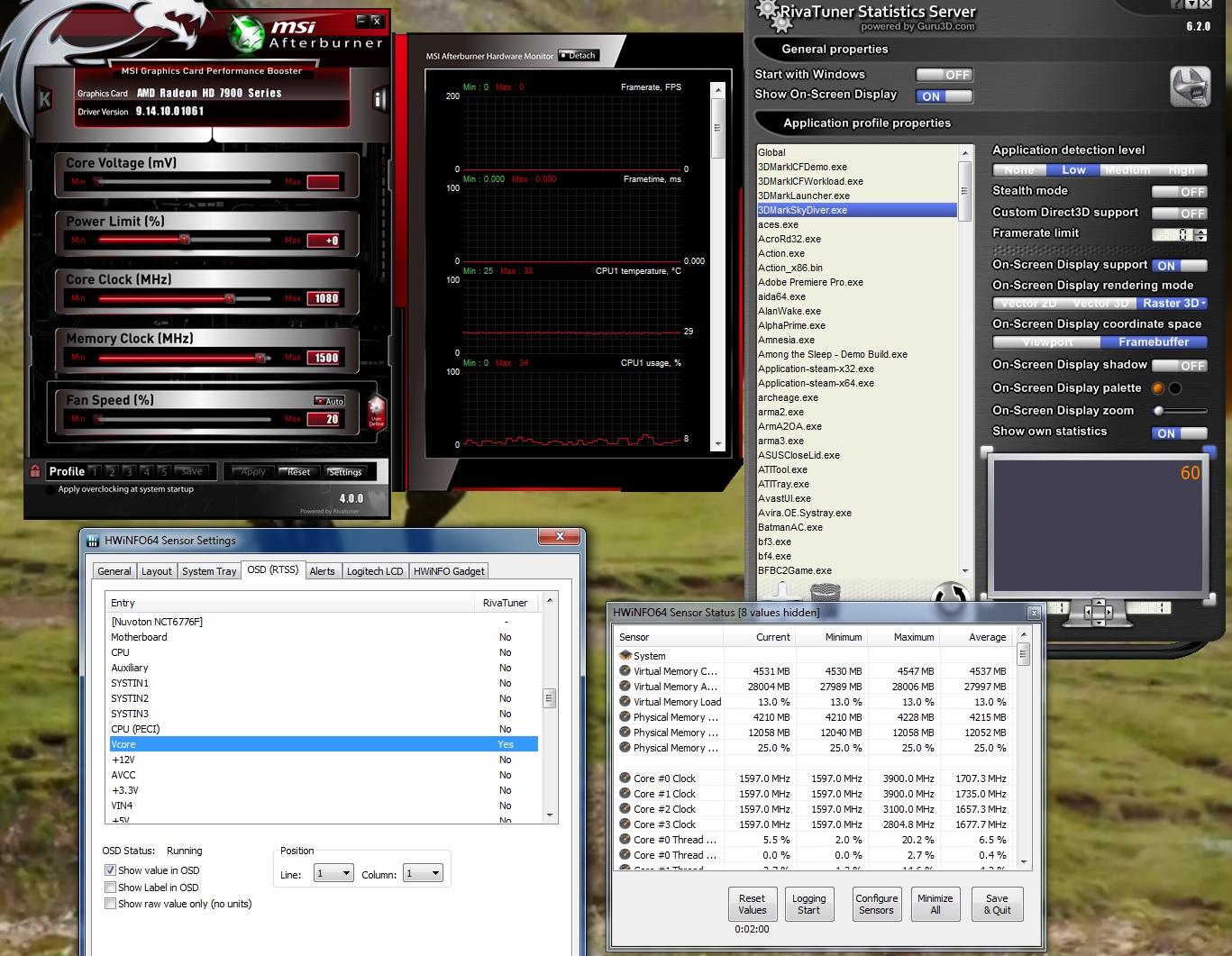Click the fan User Define gear icon

(377, 412)
